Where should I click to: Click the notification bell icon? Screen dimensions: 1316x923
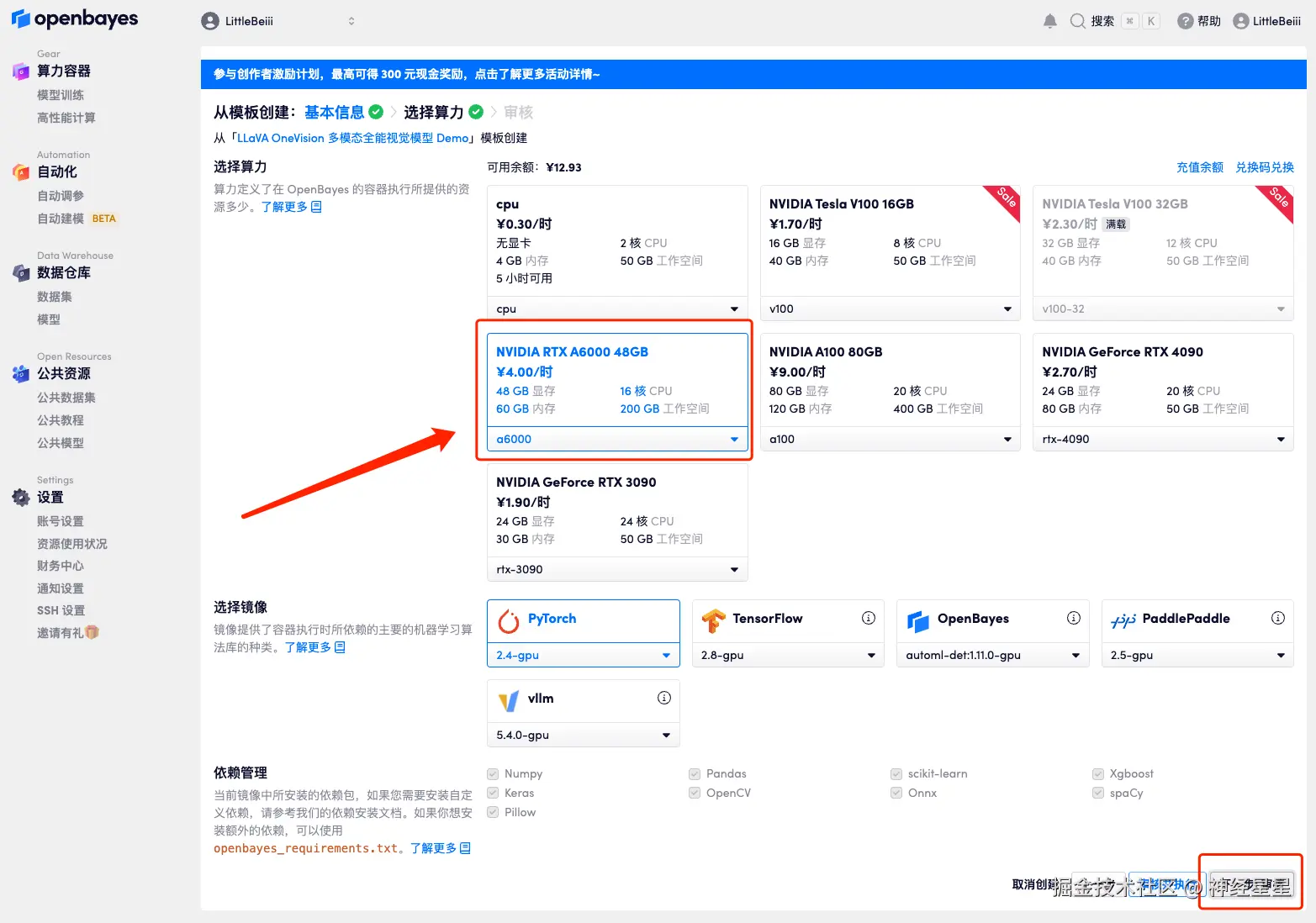1049,21
